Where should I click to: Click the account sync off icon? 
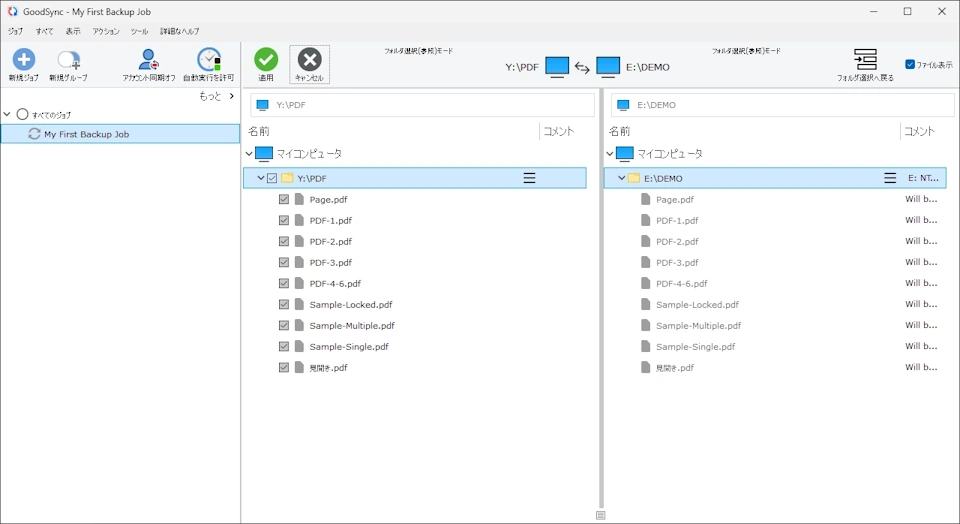[149, 60]
